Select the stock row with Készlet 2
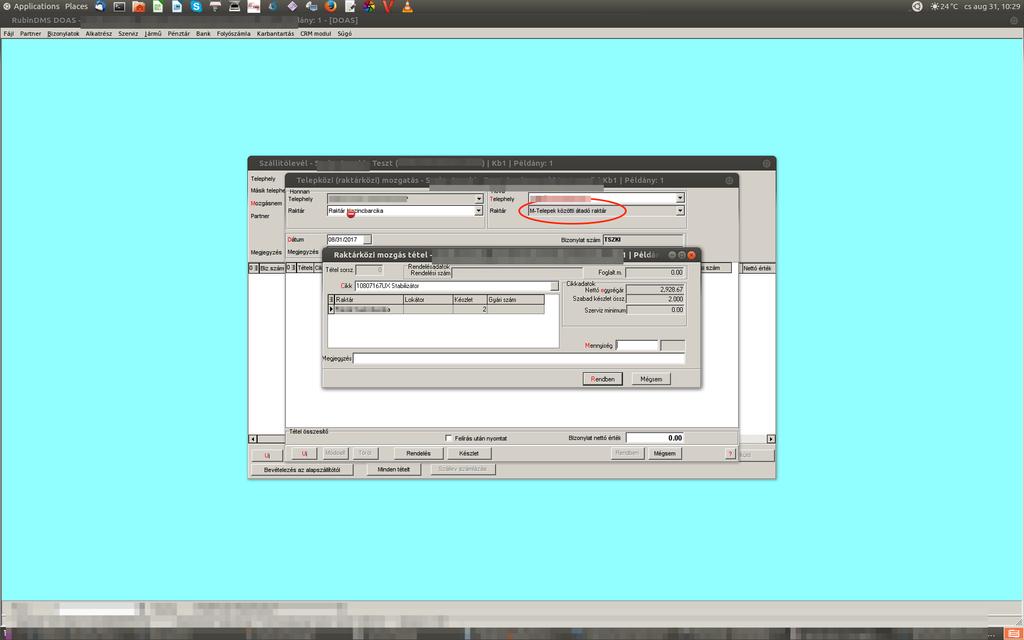 click(436, 310)
